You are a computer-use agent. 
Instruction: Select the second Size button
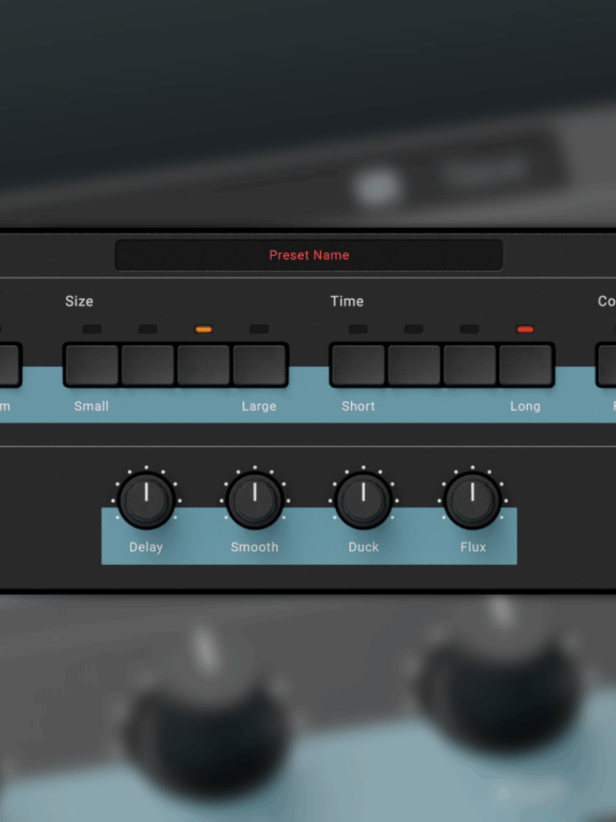(148, 365)
